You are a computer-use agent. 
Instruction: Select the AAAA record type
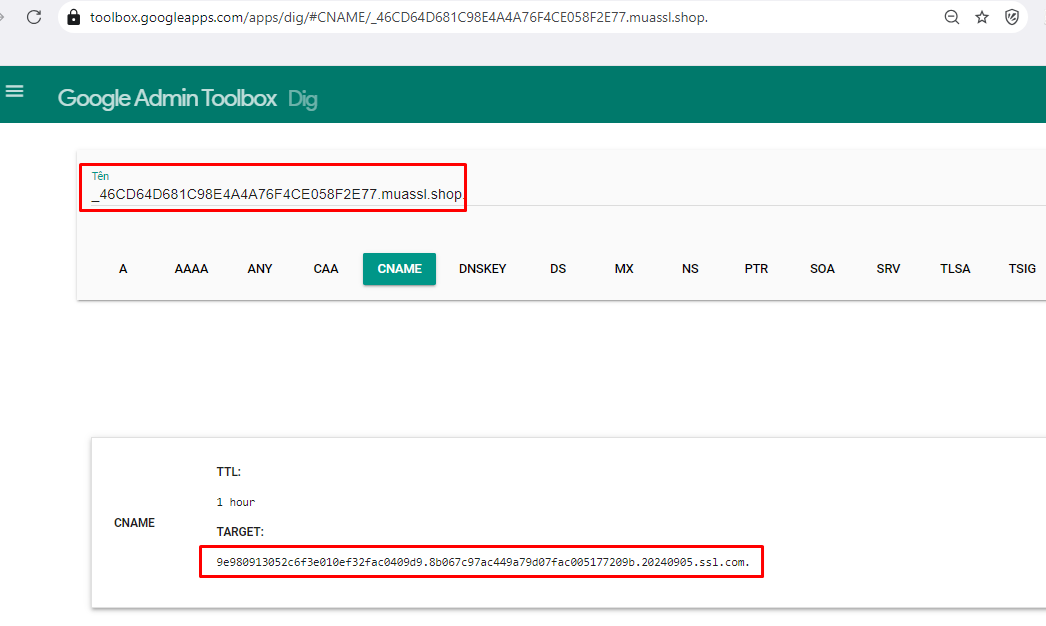(x=191, y=269)
